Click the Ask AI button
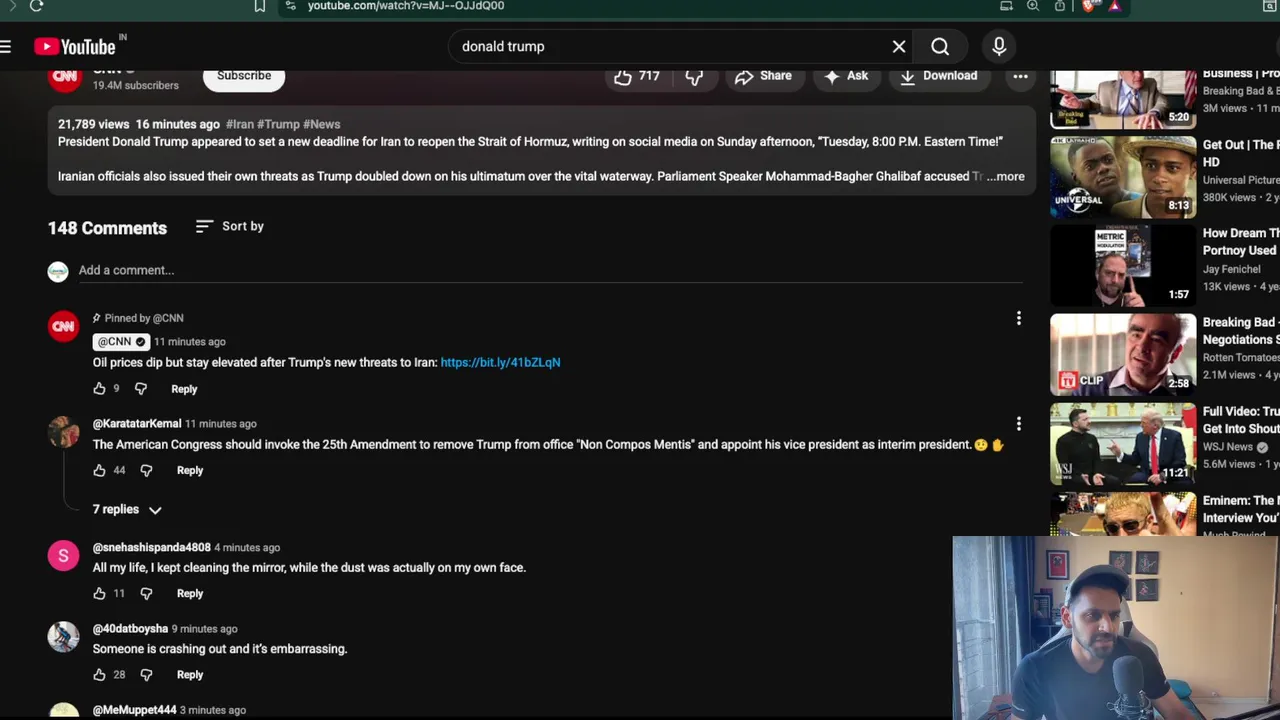 [x=846, y=76]
